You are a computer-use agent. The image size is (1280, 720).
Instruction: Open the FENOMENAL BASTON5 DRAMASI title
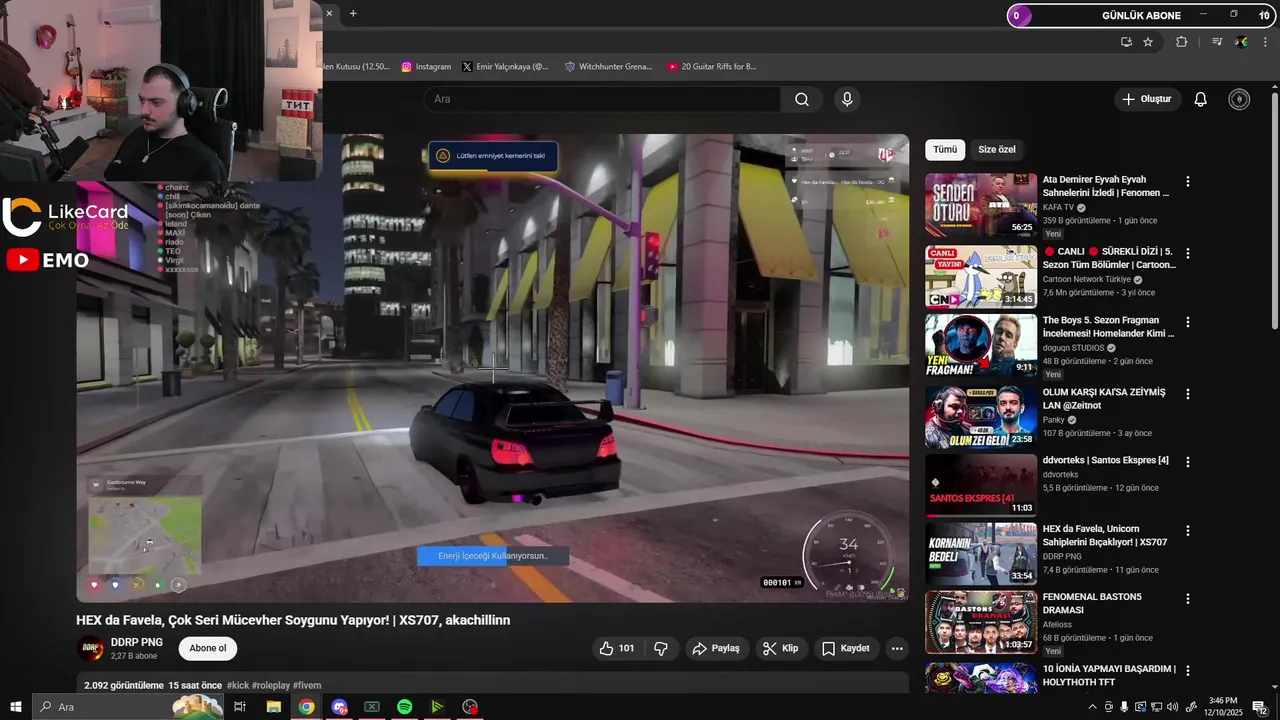pyautogui.click(x=1092, y=603)
